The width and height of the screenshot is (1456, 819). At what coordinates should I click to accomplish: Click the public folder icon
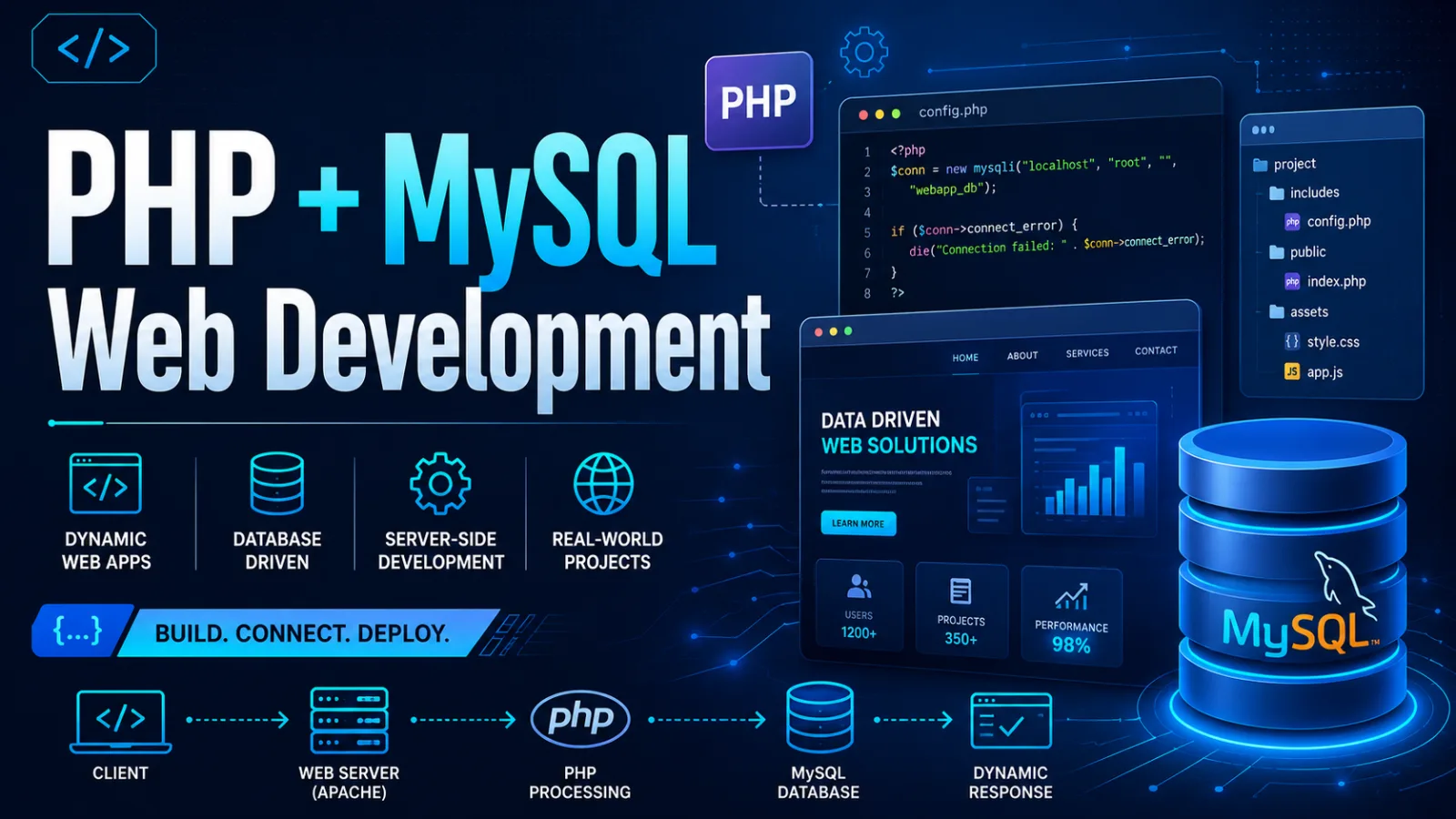coord(1277,252)
